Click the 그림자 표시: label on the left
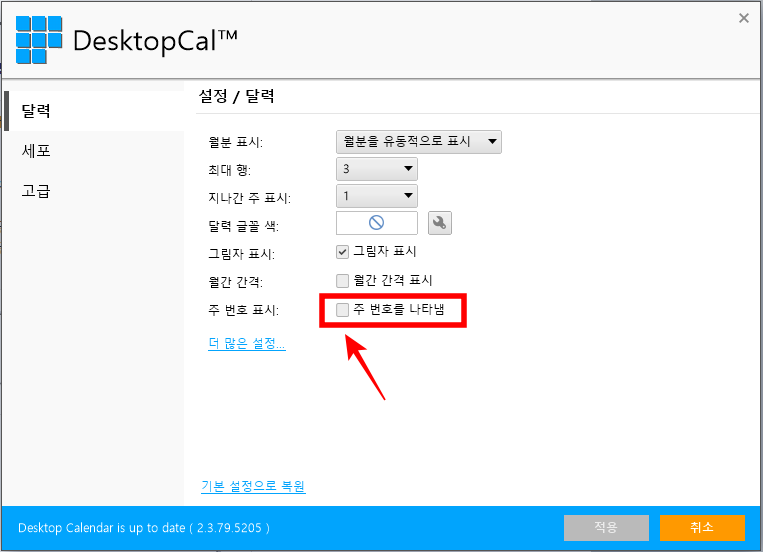This screenshot has width=763, height=552. pos(241,254)
